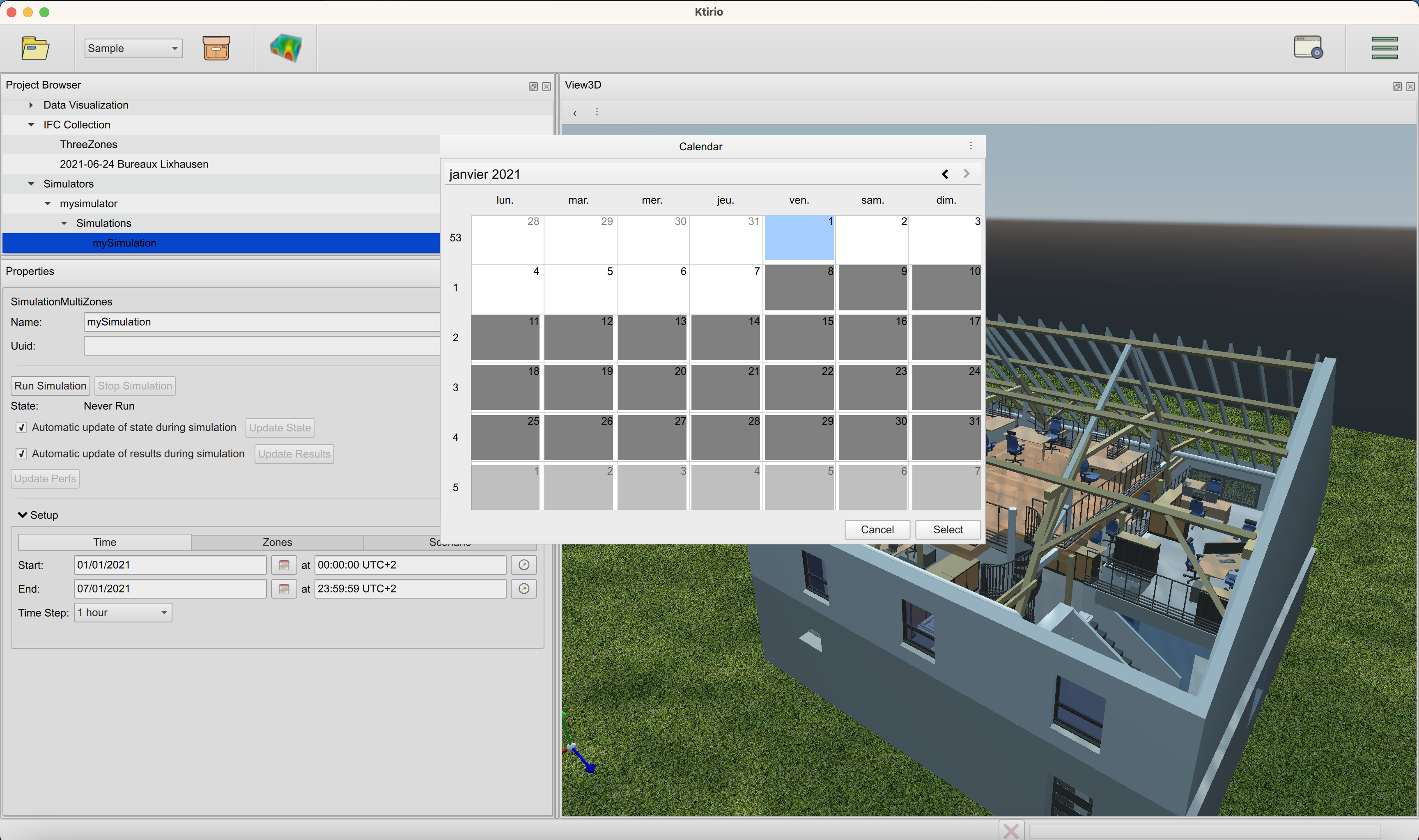Viewport: 1419px width, 840px height.
Task: Click the Name input field
Action: [x=262, y=321]
